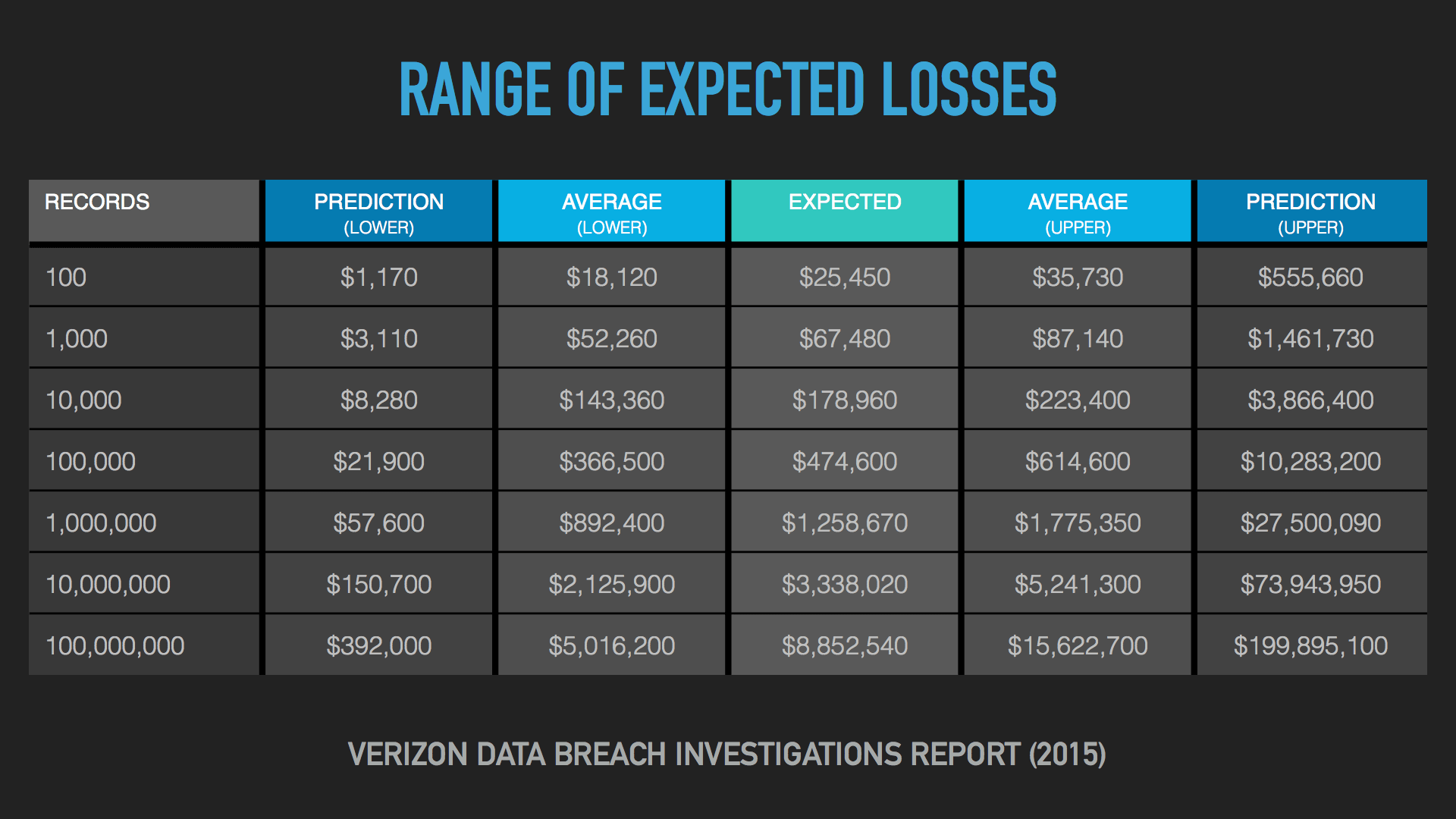Select the $1,461,730 prediction upper cell
The height and width of the screenshot is (819, 1456).
(1312, 338)
